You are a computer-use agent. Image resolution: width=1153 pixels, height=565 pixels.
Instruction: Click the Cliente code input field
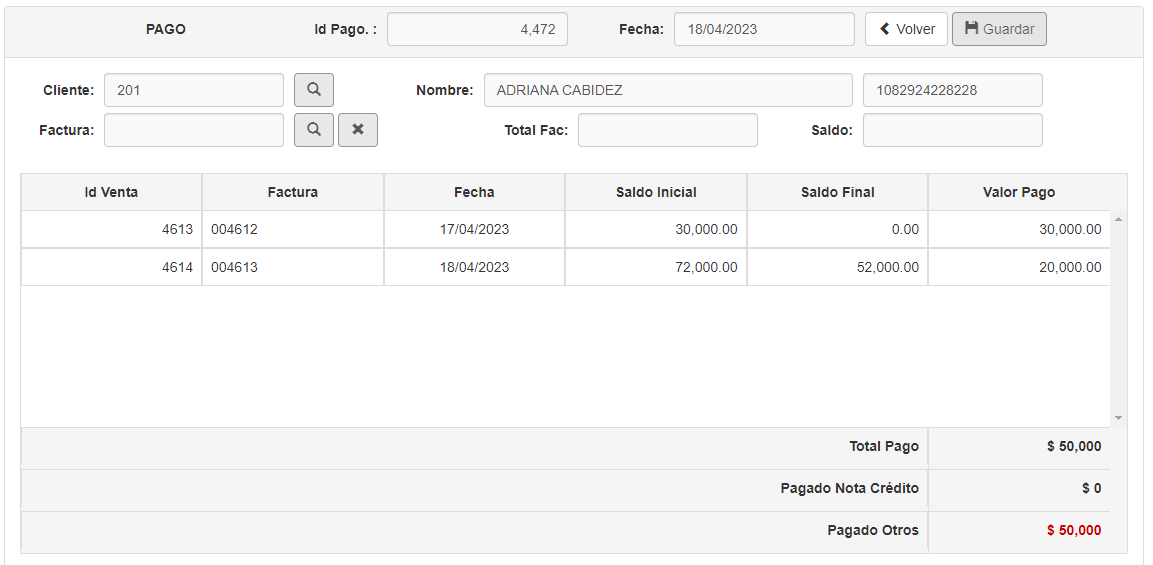(x=193, y=90)
